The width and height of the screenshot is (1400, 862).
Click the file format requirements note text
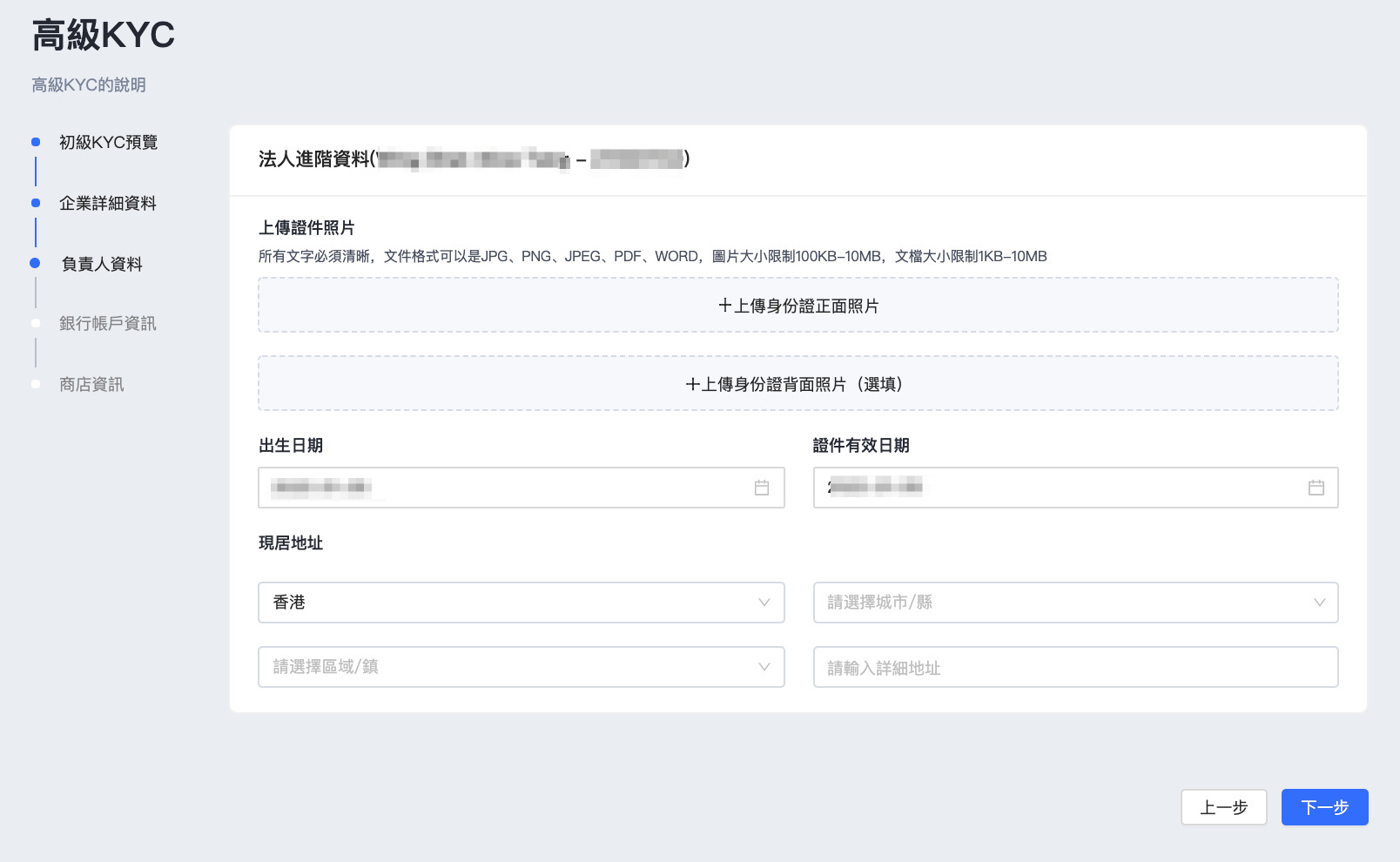click(x=653, y=256)
